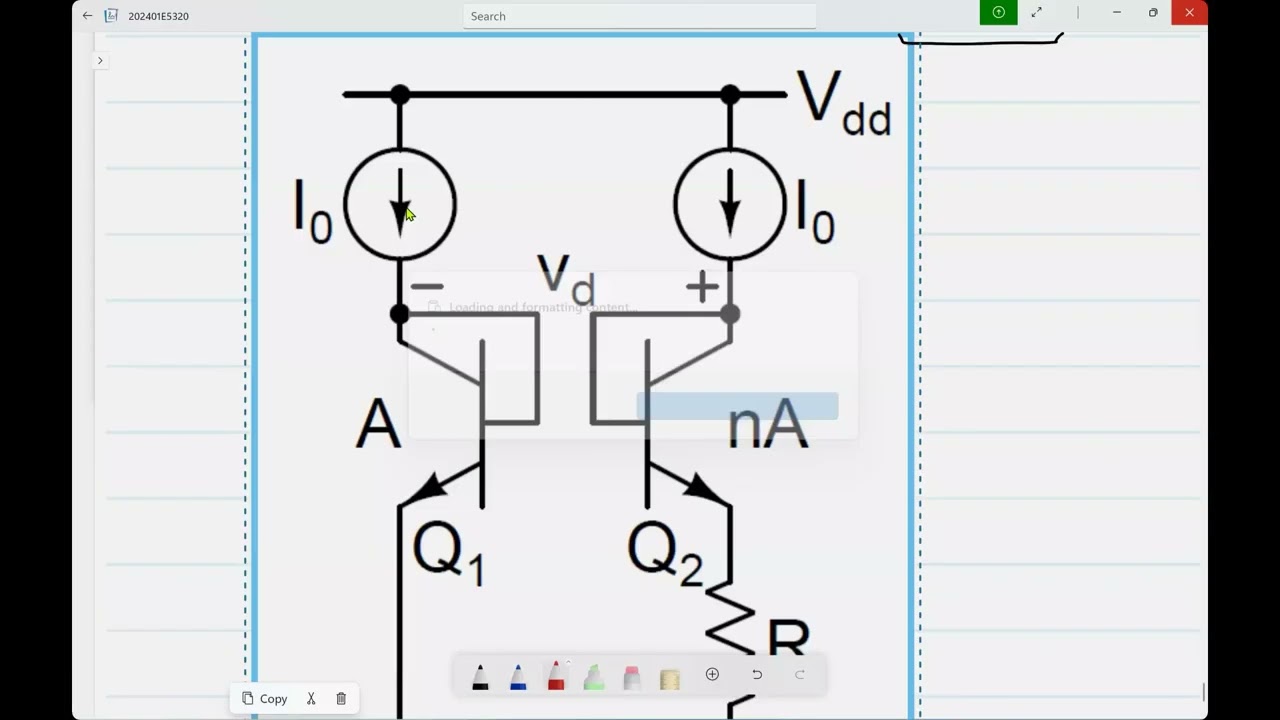Delete the selection with trash icon
The width and height of the screenshot is (1280, 720).
341,699
